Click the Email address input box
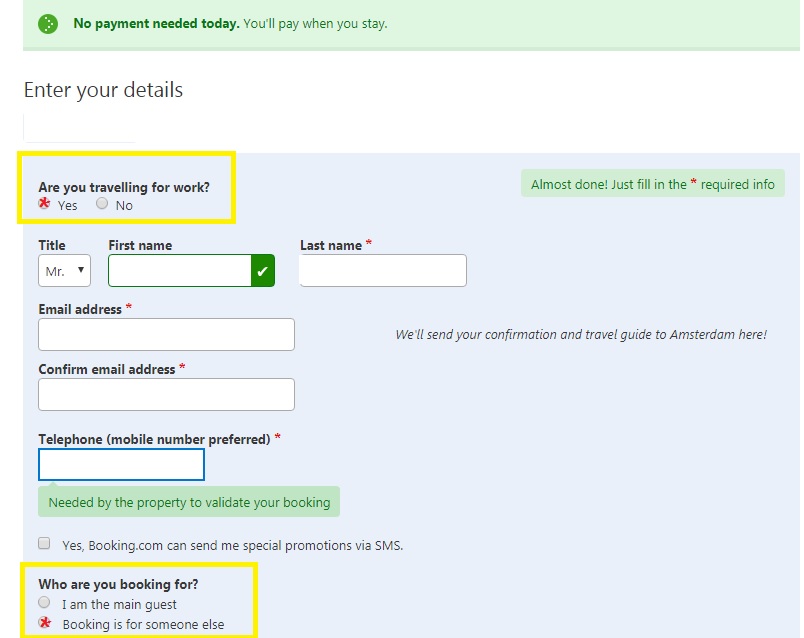 tap(166, 335)
